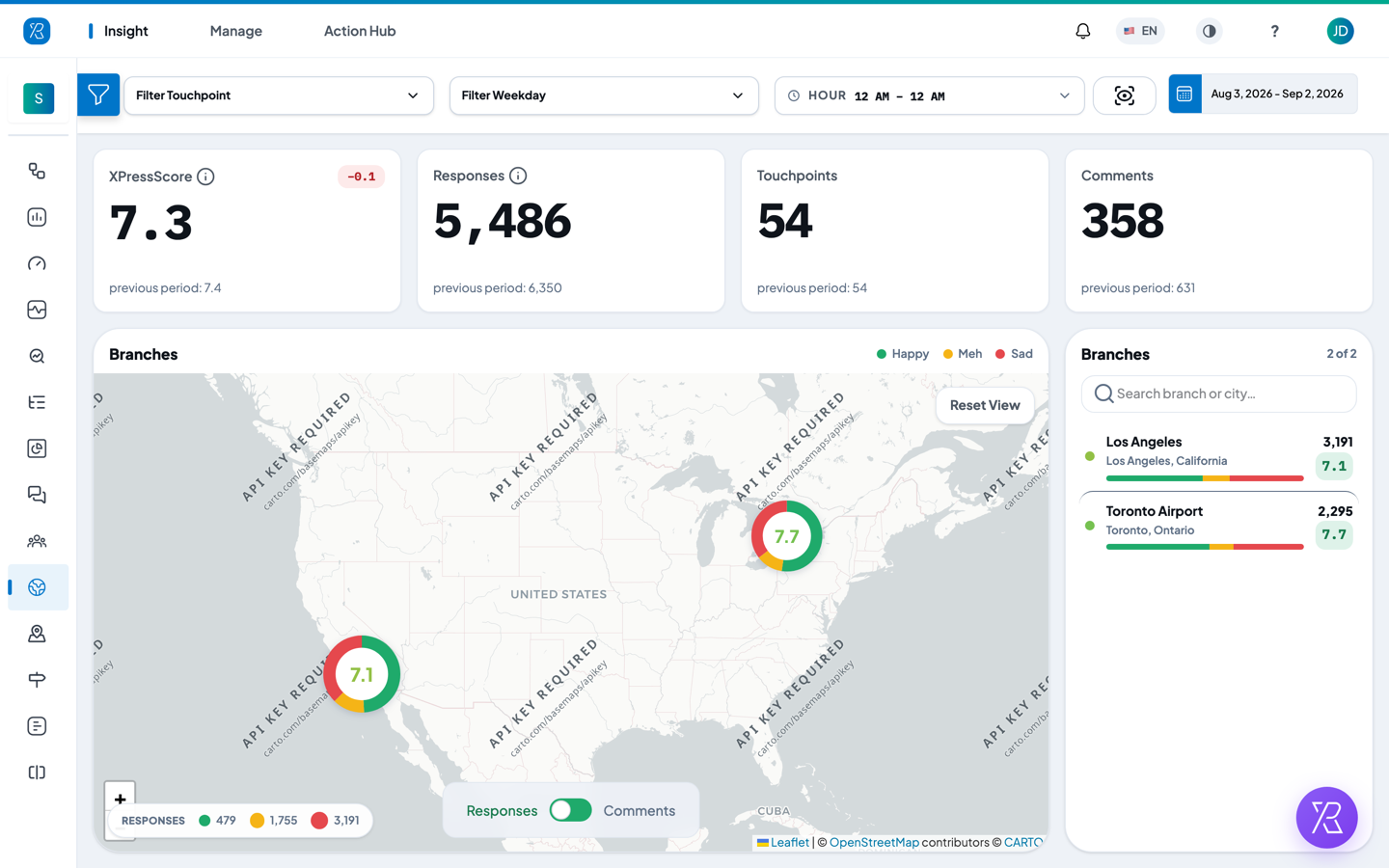Toggle the Responses/Comments switch
Viewport: 1389px width, 868px height.
(570, 810)
